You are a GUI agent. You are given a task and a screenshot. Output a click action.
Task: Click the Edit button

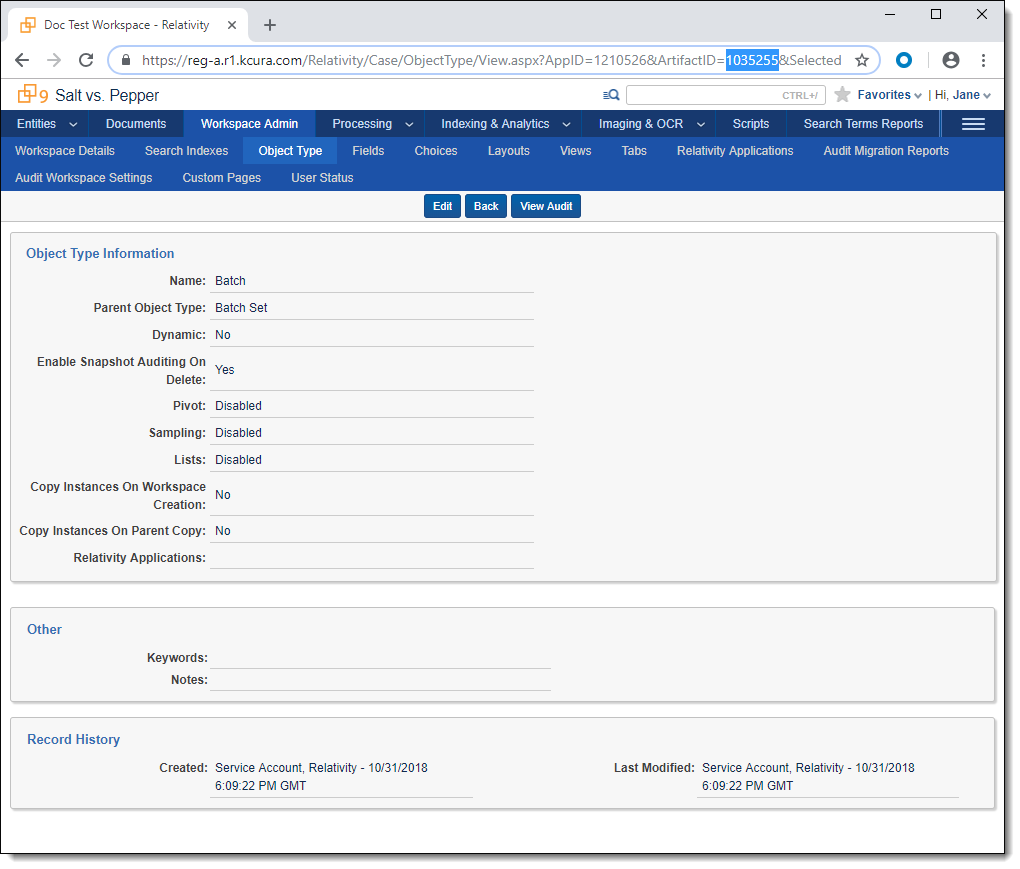(x=442, y=206)
